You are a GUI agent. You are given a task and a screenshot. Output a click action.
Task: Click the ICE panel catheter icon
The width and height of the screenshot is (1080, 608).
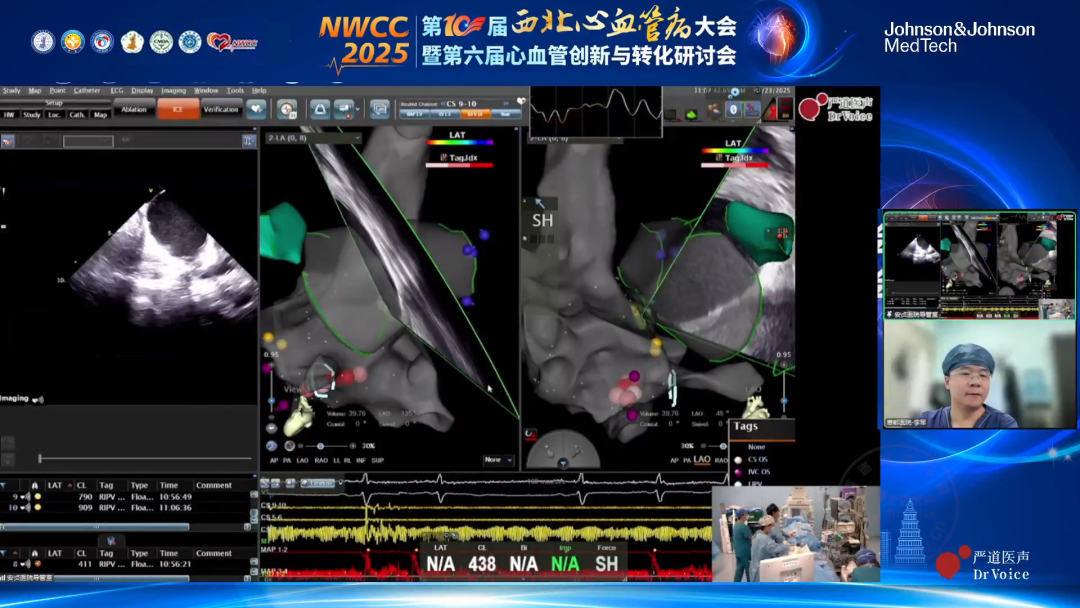tap(8, 141)
